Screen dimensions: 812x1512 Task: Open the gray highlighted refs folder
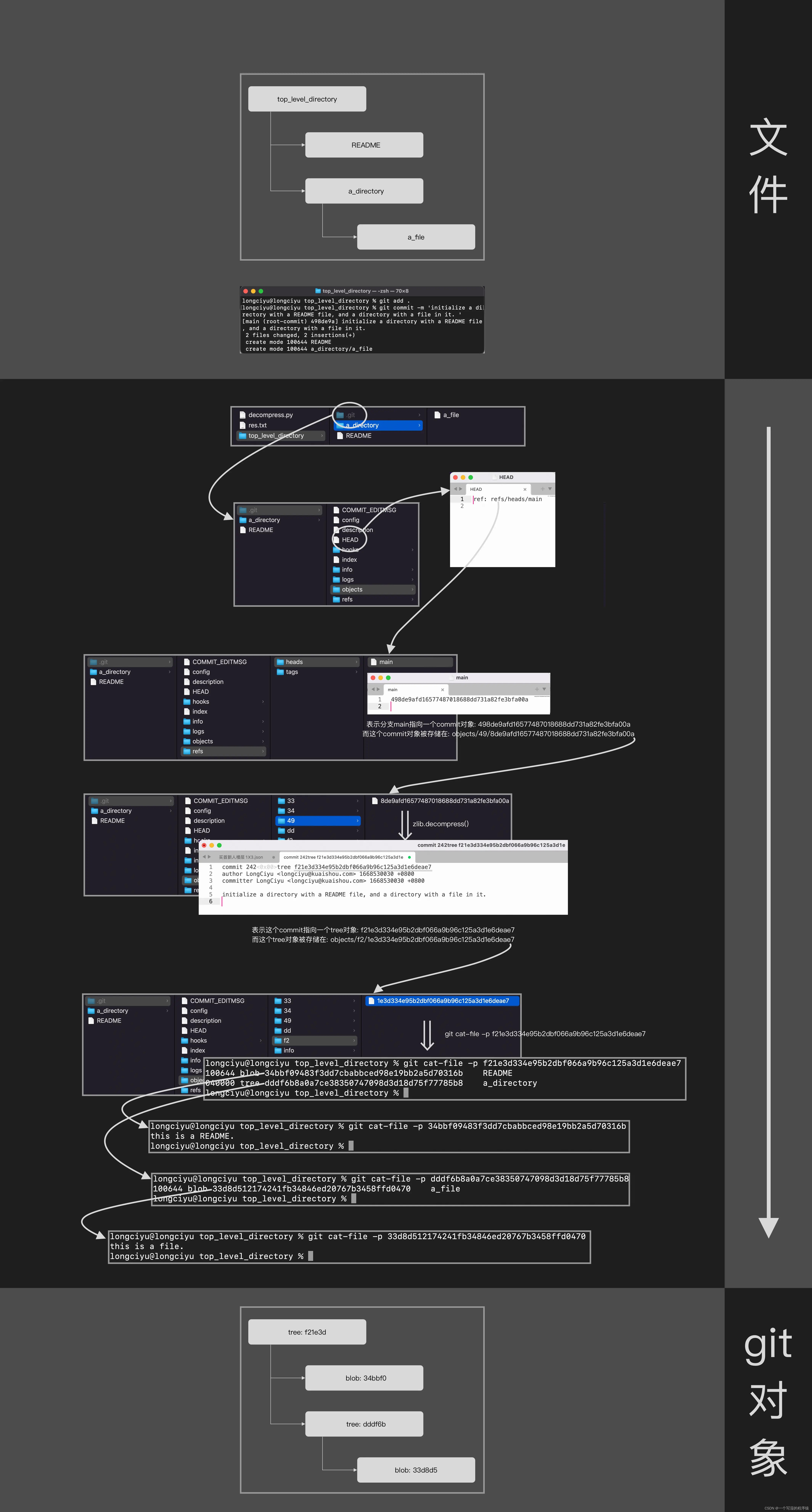(x=224, y=751)
